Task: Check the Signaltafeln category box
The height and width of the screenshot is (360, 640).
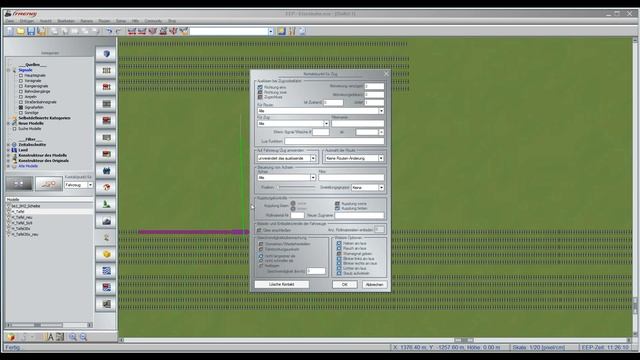Action: 21,107
